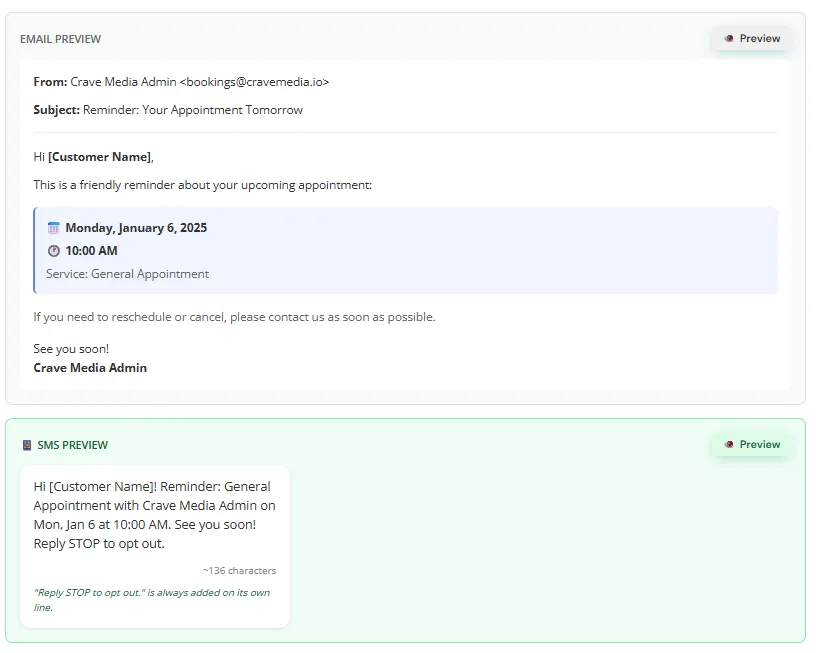Select the calendar icon beside the appointment date

point(53,227)
